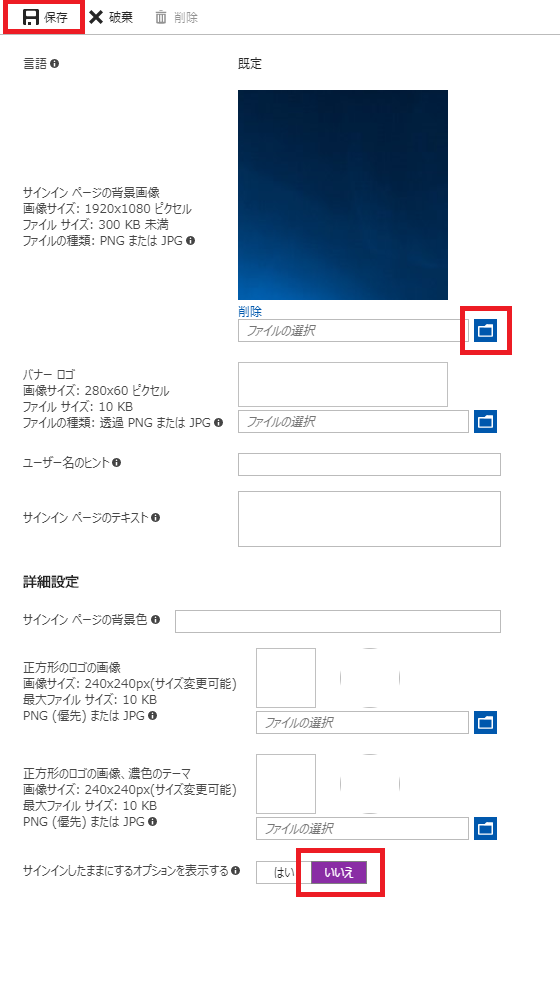Click info icon next to 言語
Image resolution: width=560 pixels, height=1000 pixels.
coord(55,64)
